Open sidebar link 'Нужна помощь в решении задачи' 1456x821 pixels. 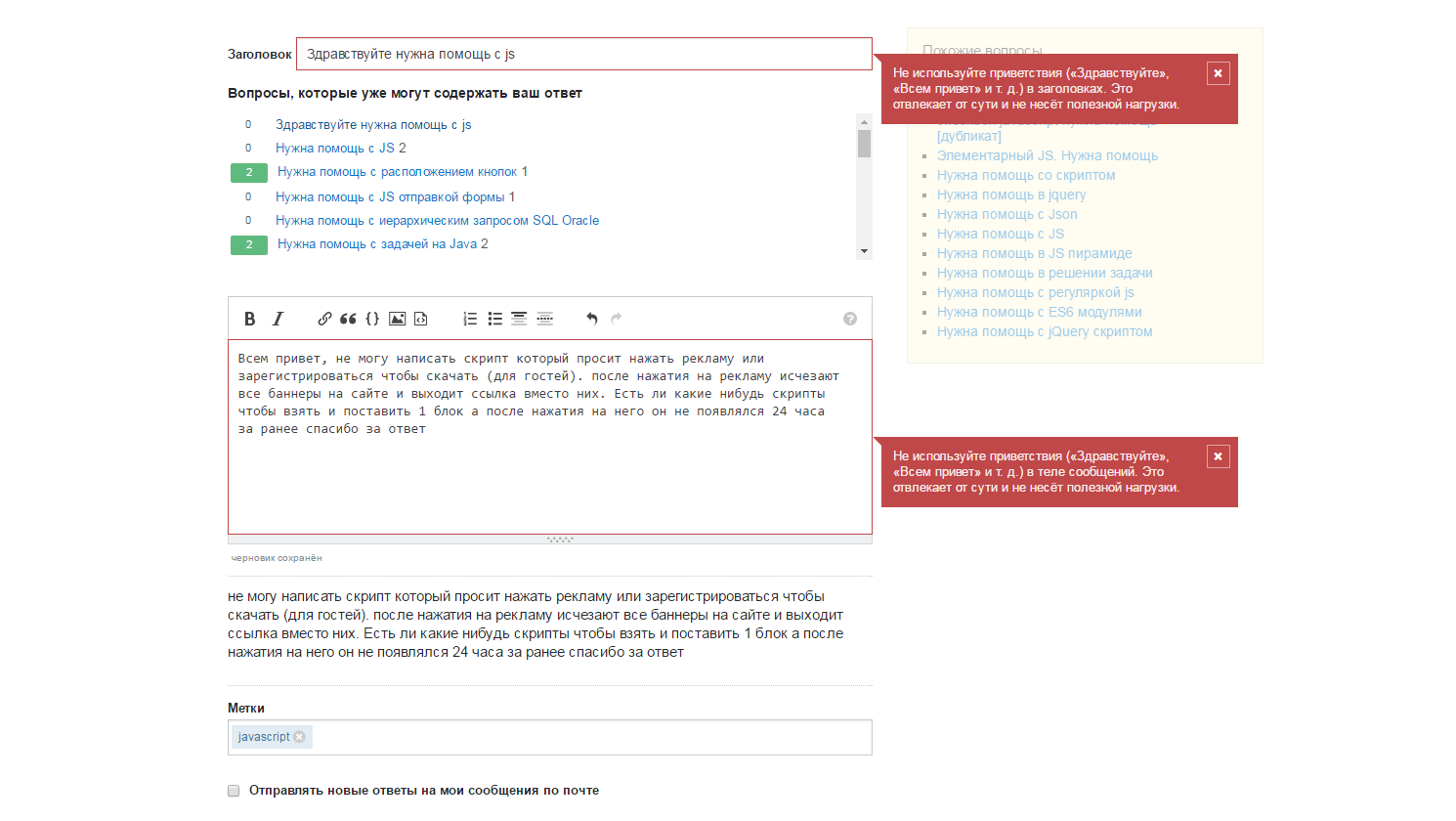point(1045,274)
